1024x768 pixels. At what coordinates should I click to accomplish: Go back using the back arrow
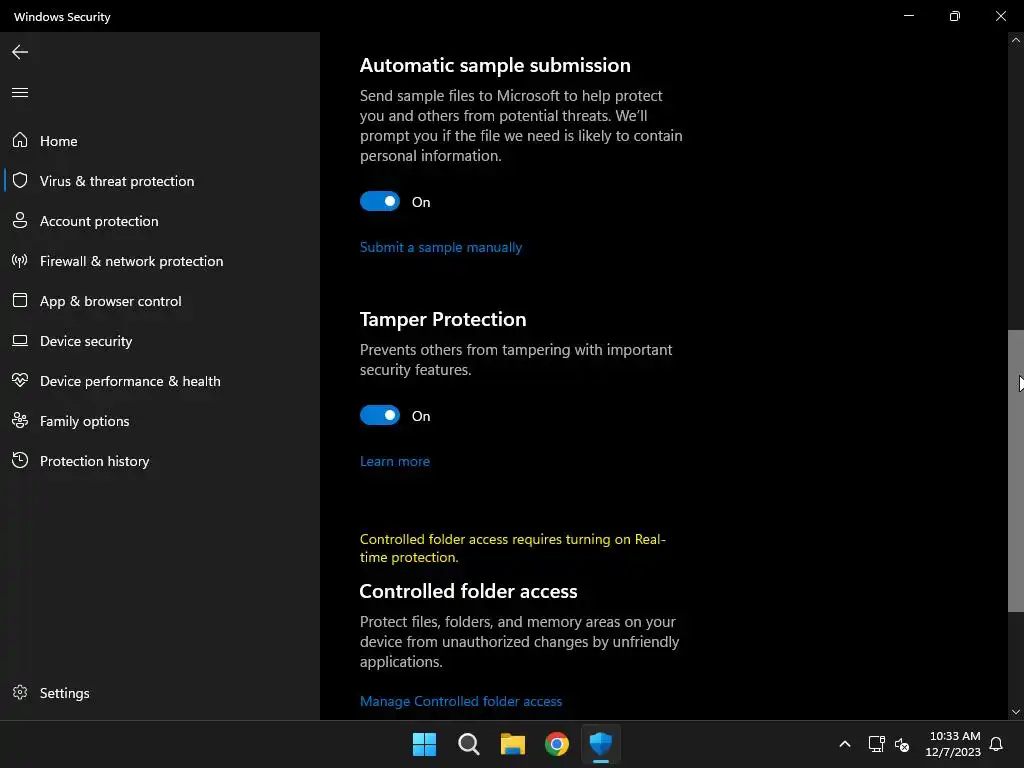coord(20,52)
